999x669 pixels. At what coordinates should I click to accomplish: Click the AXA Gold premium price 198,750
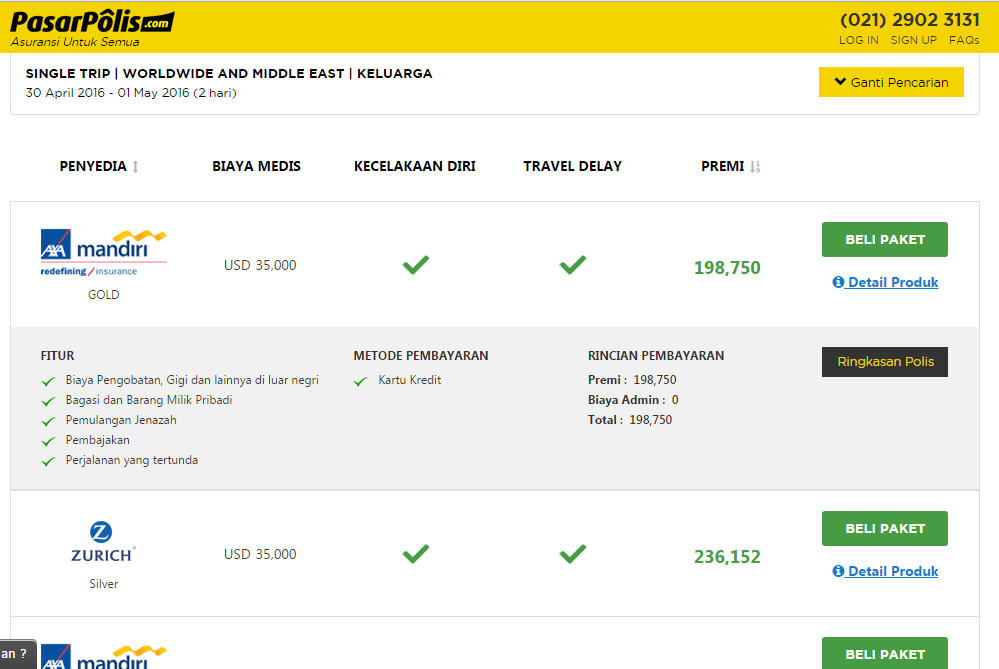[x=727, y=268]
